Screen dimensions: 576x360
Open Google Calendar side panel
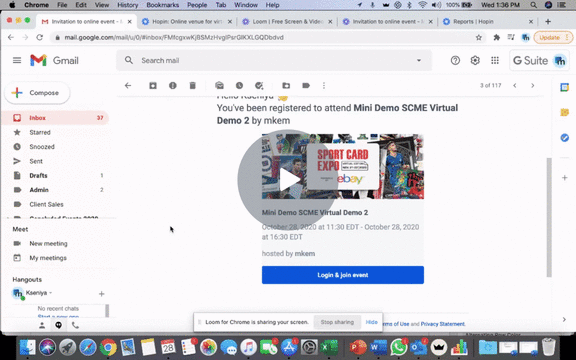[565, 87]
